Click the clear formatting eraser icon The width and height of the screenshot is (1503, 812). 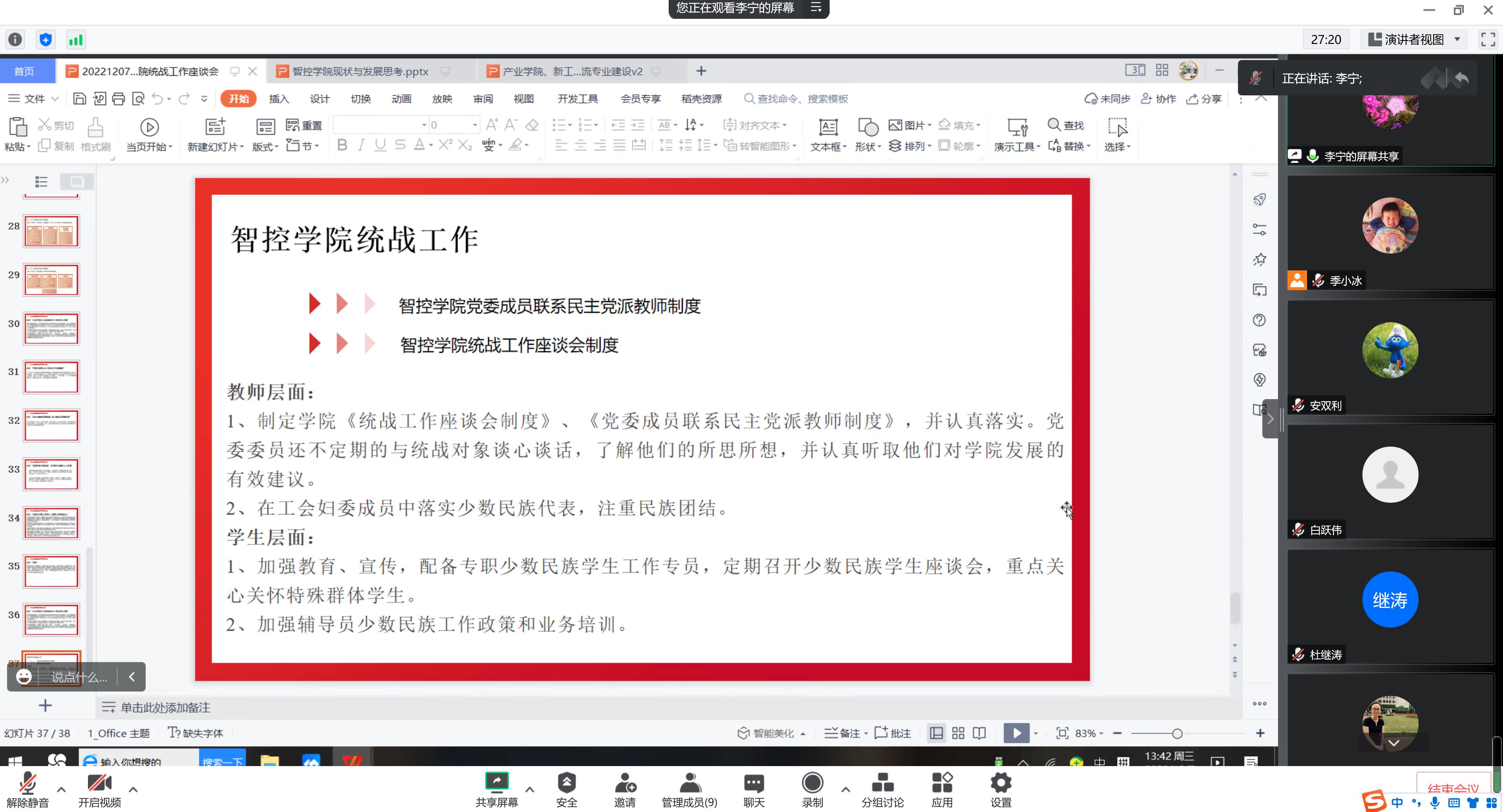point(532,125)
